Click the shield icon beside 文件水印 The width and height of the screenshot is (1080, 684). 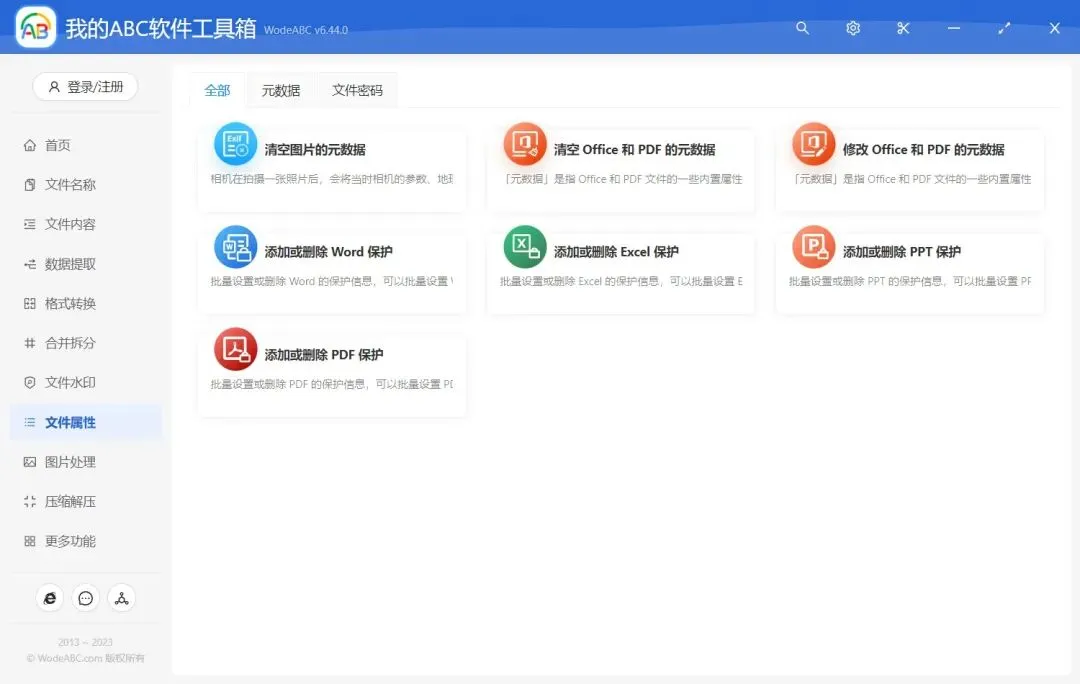point(30,382)
